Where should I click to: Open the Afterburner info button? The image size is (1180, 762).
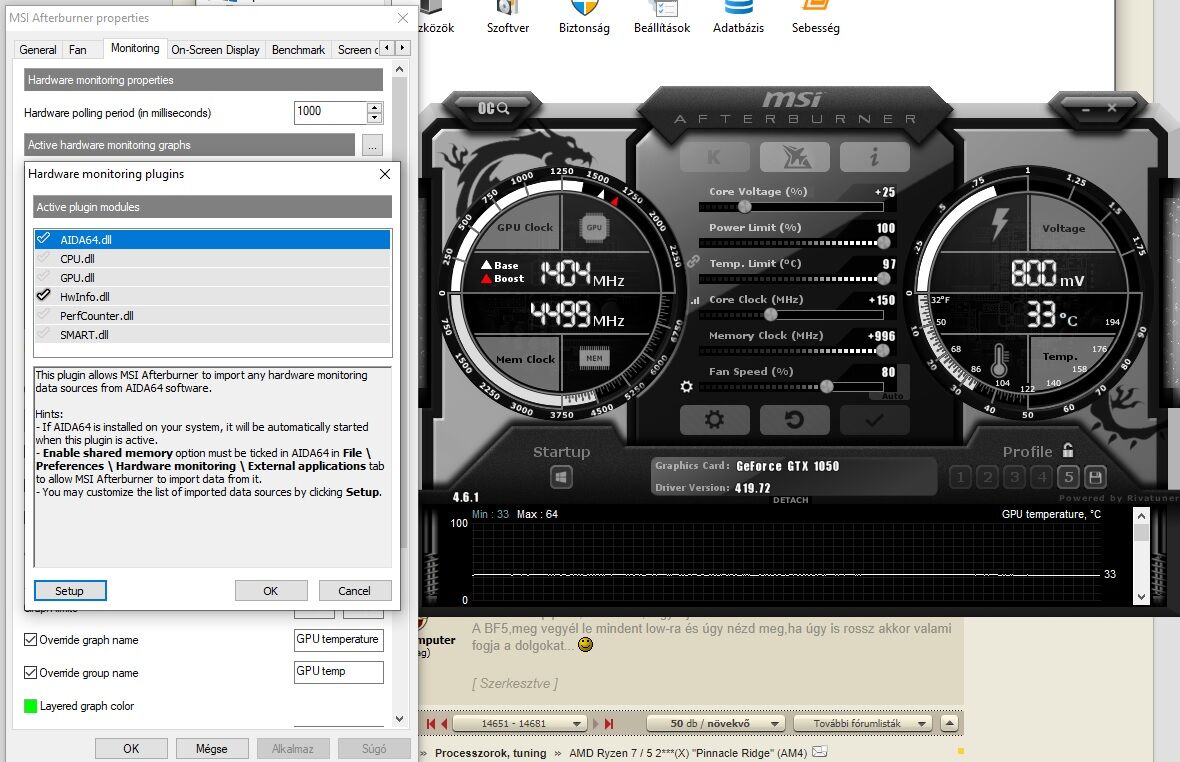pyautogui.click(x=874, y=157)
